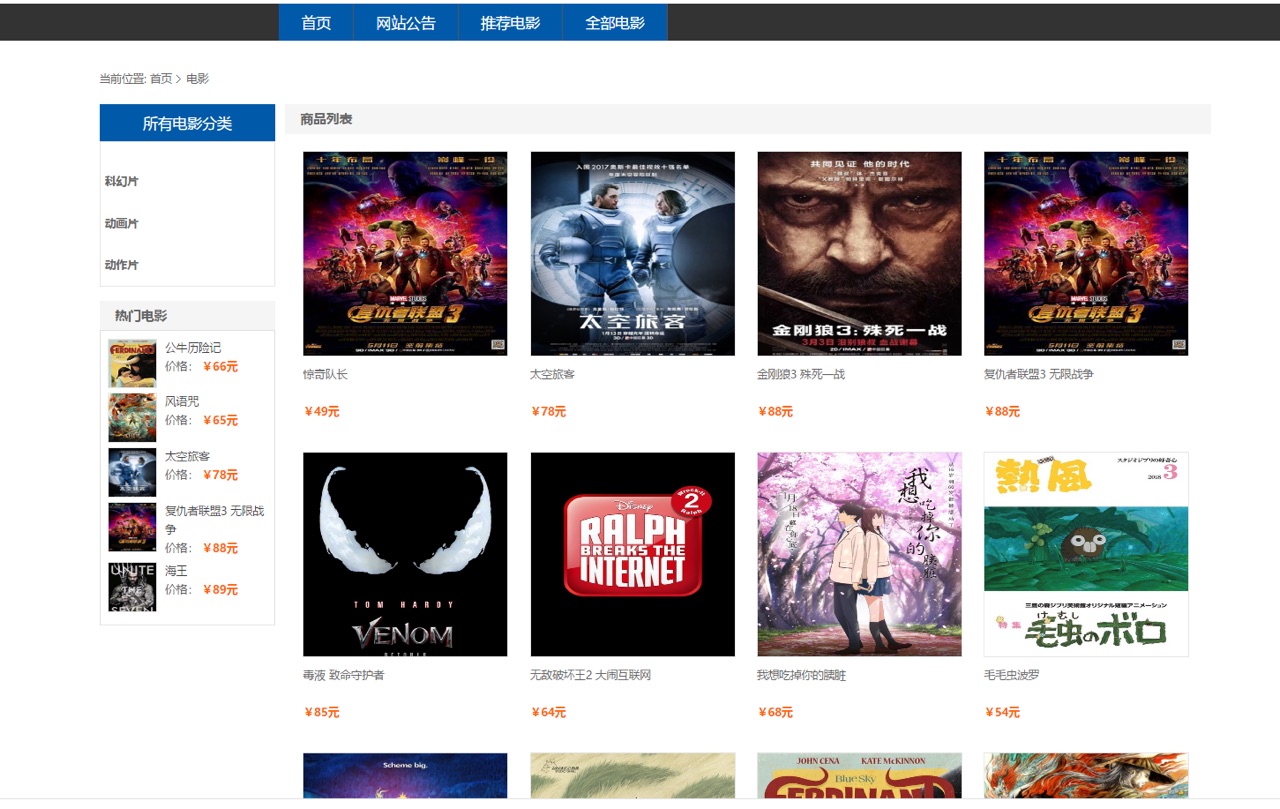
Task: Open the 全部电影 navigation tab
Action: [x=615, y=22]
